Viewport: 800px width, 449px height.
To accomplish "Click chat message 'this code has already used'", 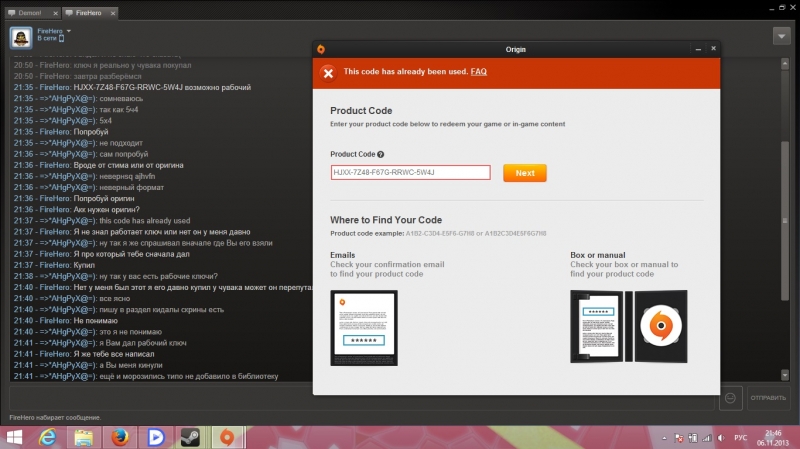I will (x=144, y=220).
